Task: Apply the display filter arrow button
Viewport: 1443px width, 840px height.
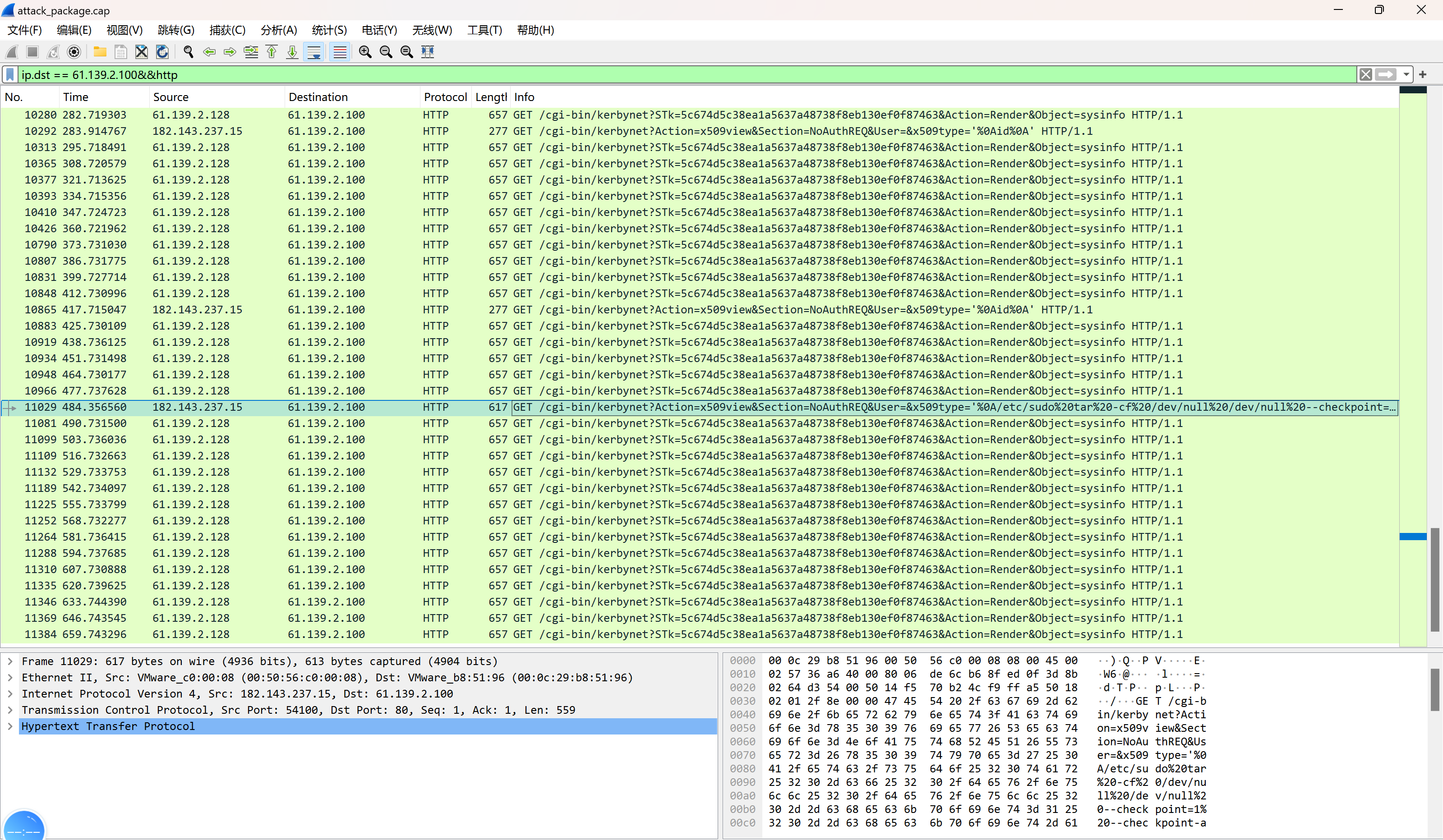Action: coord(1386,74)
